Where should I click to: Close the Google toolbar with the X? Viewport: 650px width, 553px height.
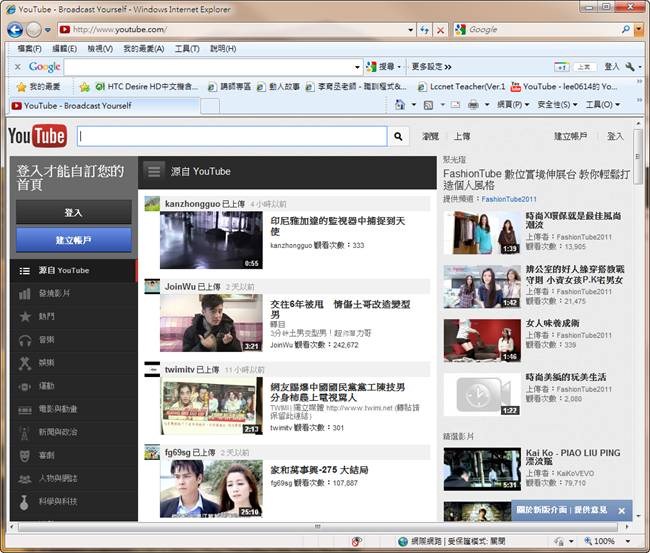point(17,66)
